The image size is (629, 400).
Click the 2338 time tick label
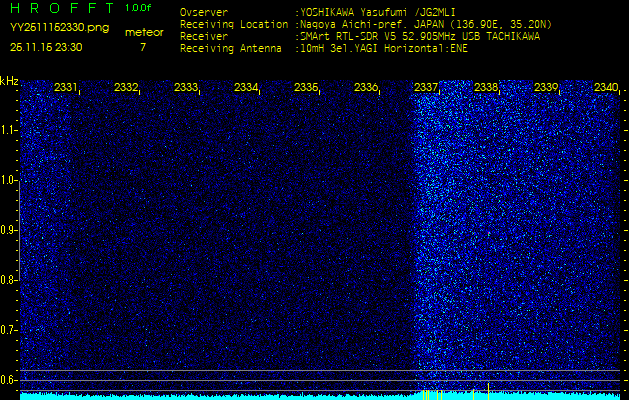(x=486, y=87)
